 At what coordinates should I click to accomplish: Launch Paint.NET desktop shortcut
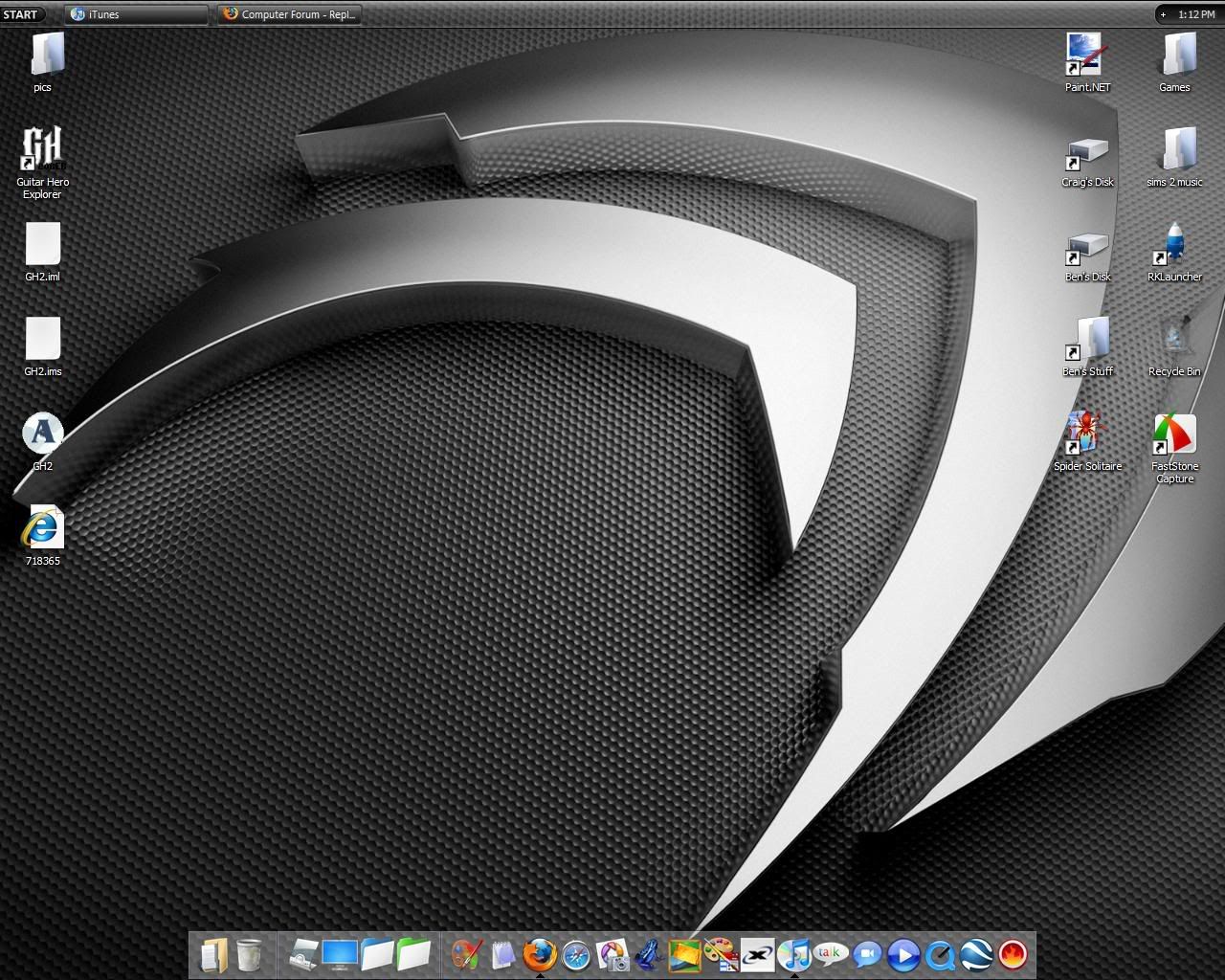click(1088, 62)
